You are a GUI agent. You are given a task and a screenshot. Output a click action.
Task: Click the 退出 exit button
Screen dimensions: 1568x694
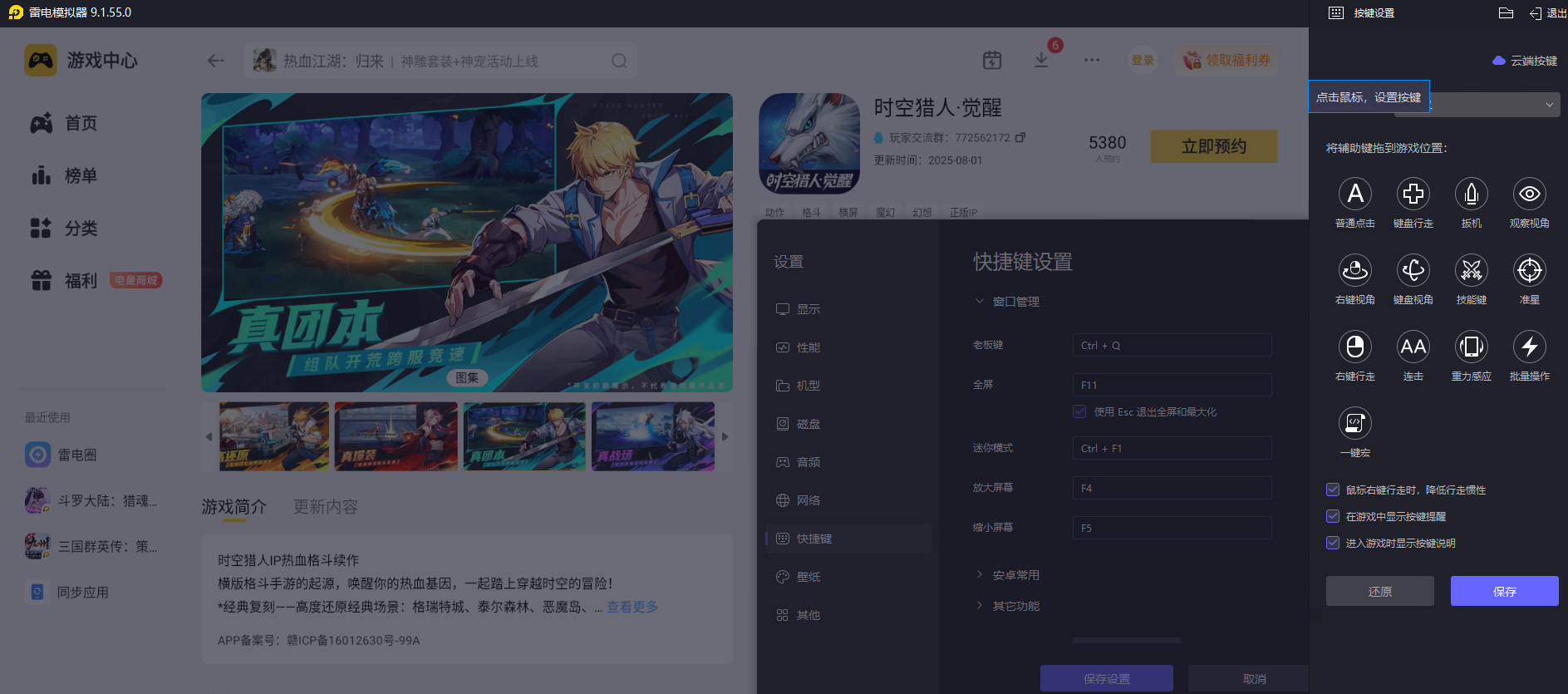click(1547, 13)
